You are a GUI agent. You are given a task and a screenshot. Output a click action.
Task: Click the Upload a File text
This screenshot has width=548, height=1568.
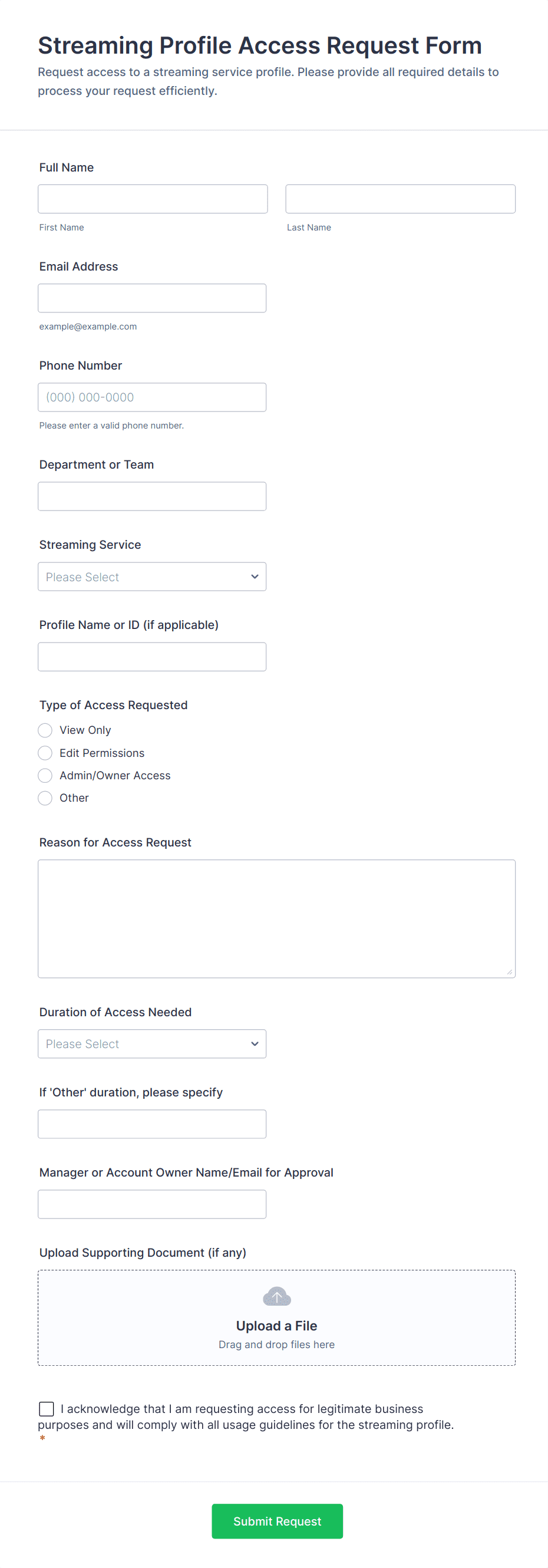coord(276,1326)
